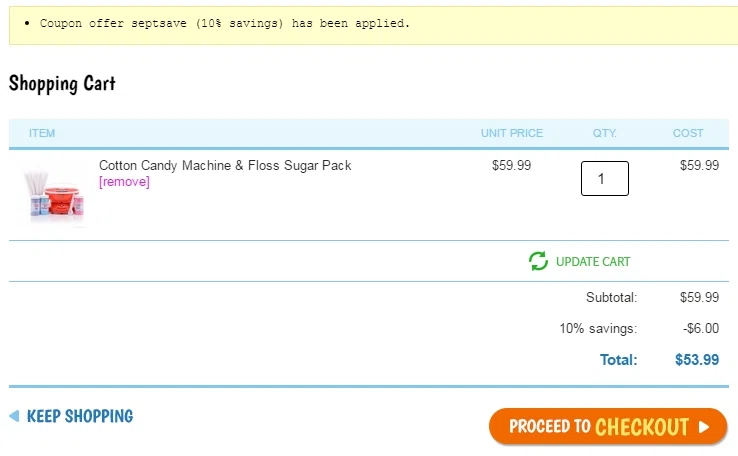Image resolution: width=738 pixels, height=456 pixels.
Task: Click the ITEM column header
Action: coord(42,133)
